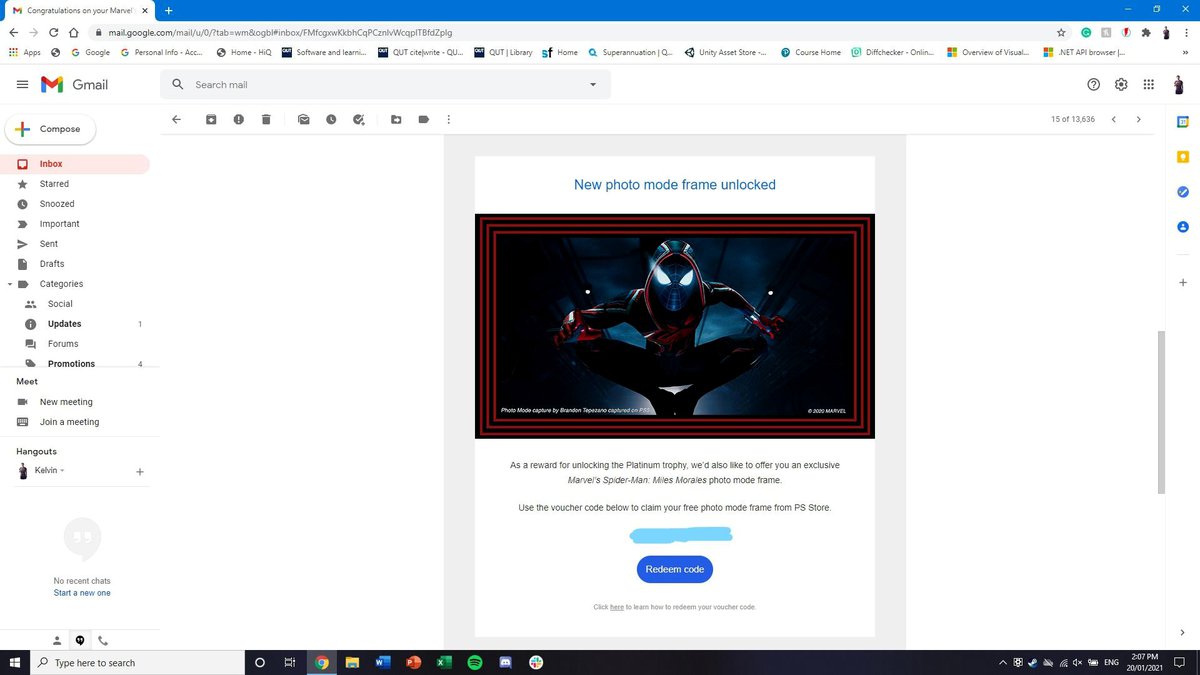Click the Redeem code button
1200x675 pixels.
[x=674, y=569]
